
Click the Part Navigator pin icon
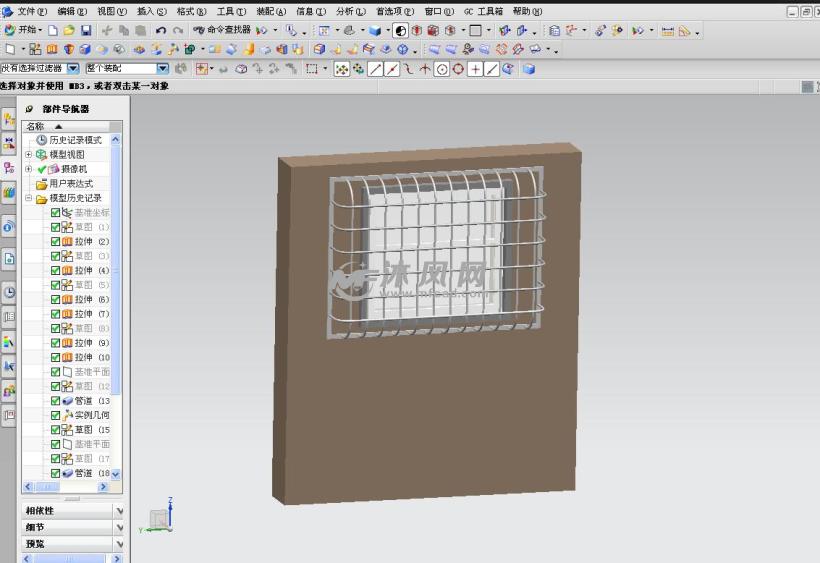tap(29, 109)
